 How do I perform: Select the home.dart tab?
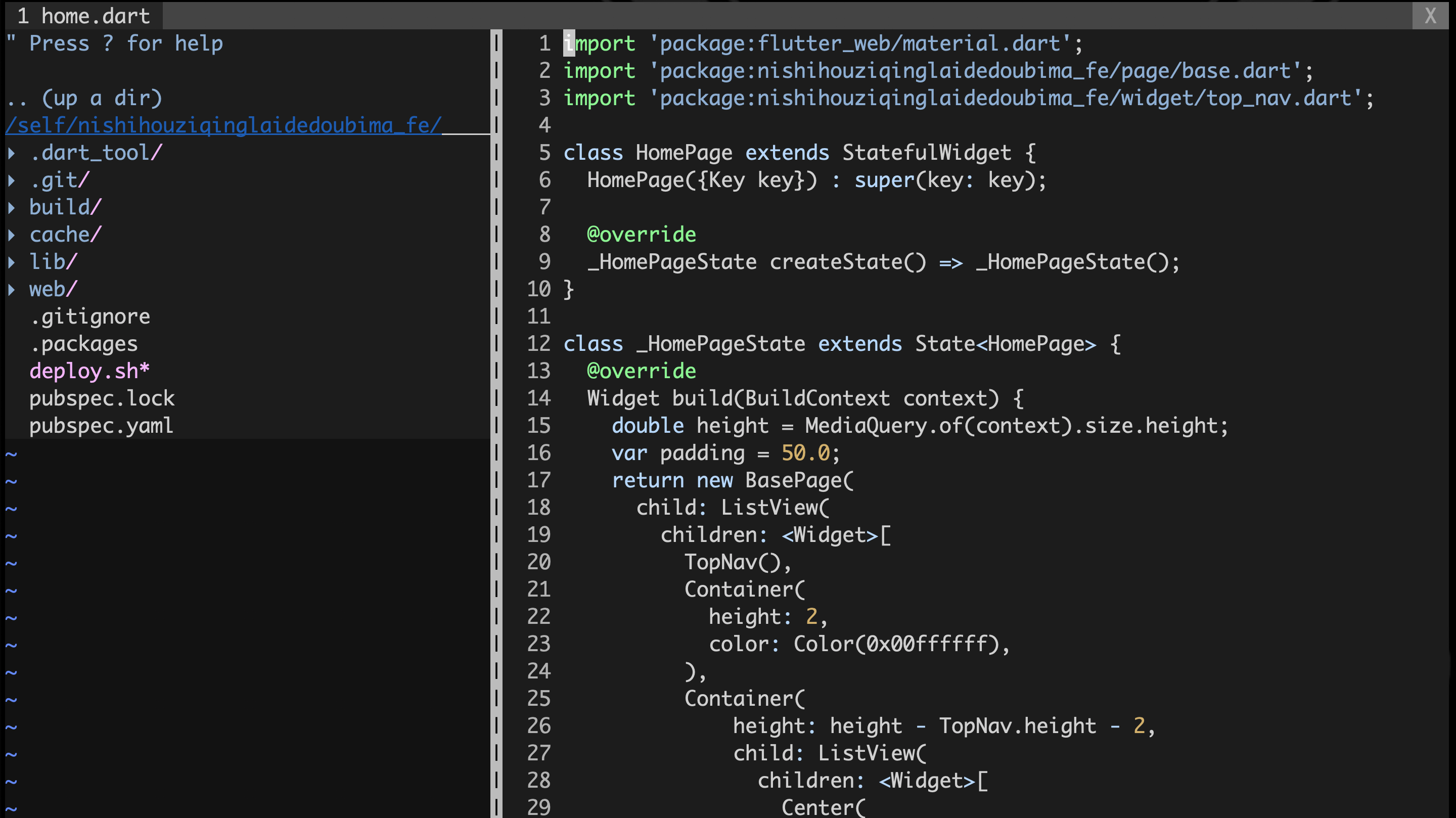(83, 16)
